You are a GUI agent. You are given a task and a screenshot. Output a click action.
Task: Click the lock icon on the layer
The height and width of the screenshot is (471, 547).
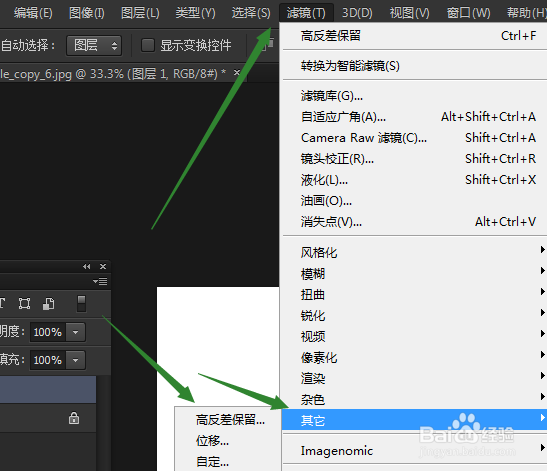[x=74, y=418]
